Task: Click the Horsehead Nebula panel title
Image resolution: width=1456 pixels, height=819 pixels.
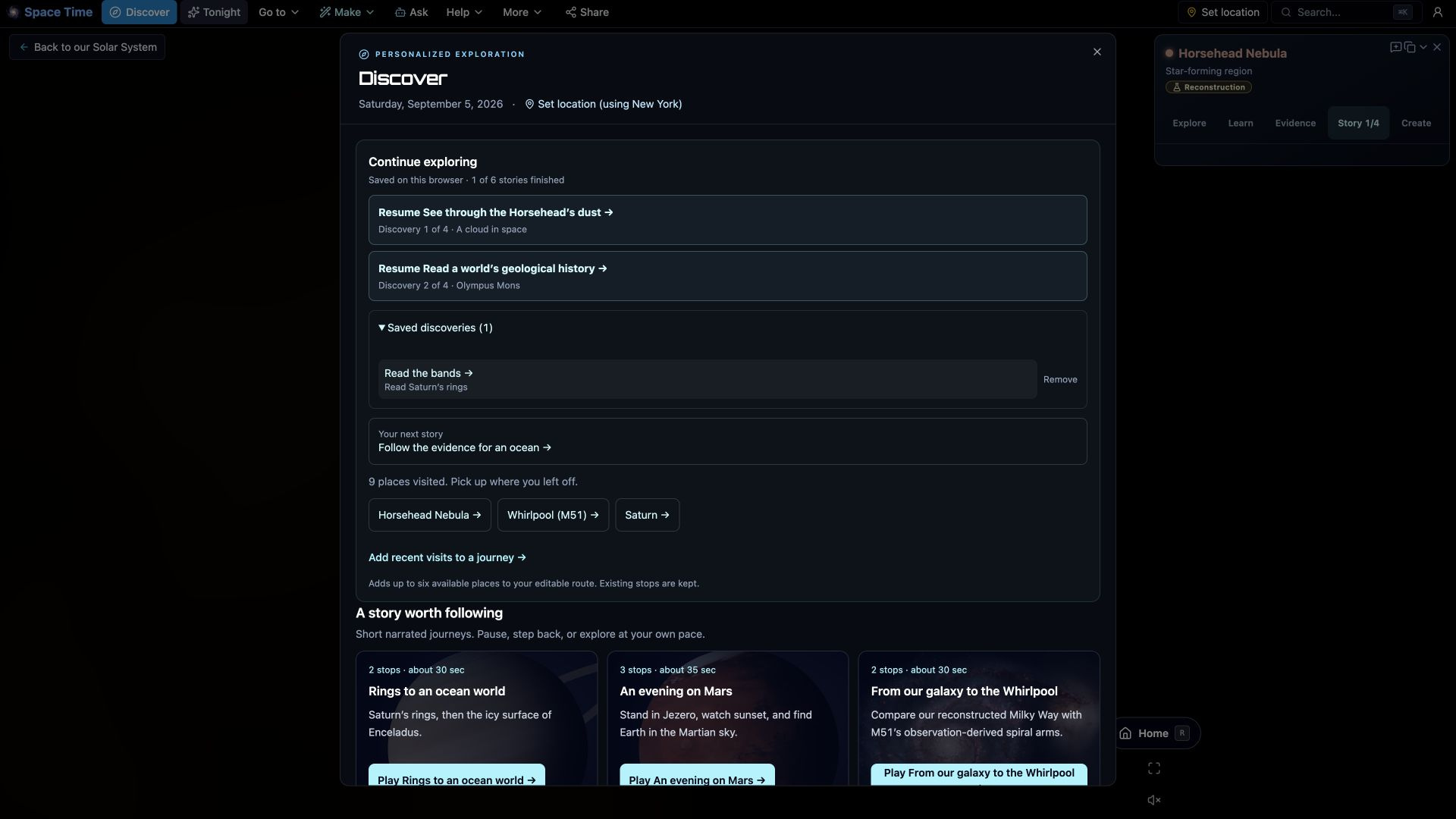Action: [x=1232, y=53]
